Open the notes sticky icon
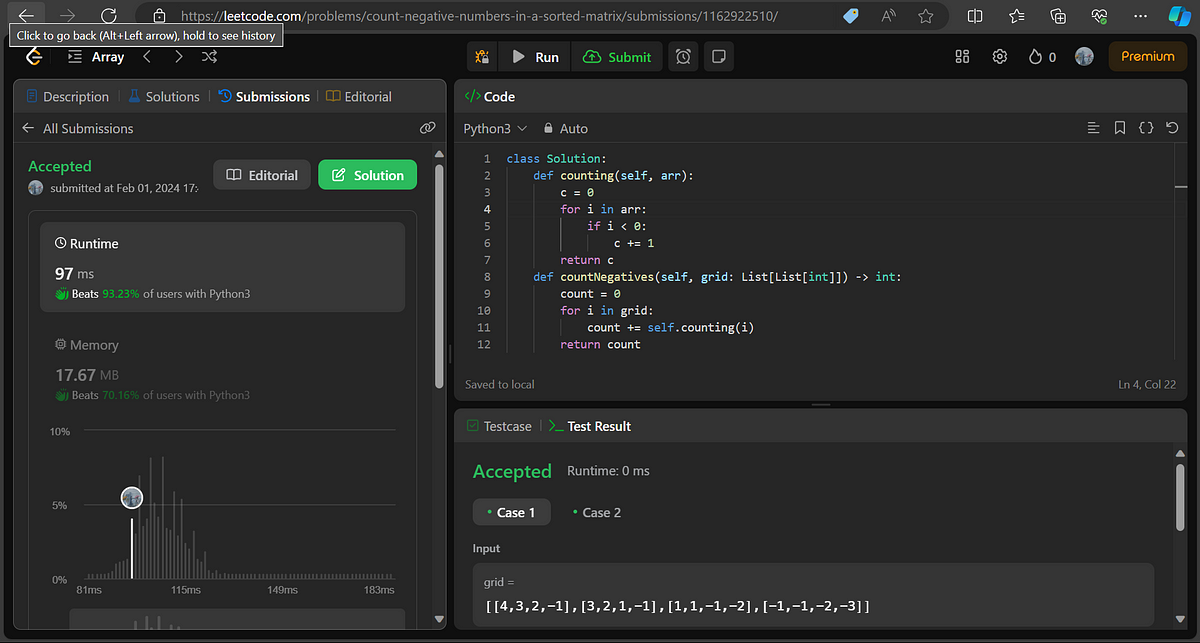 pos(718,57)
